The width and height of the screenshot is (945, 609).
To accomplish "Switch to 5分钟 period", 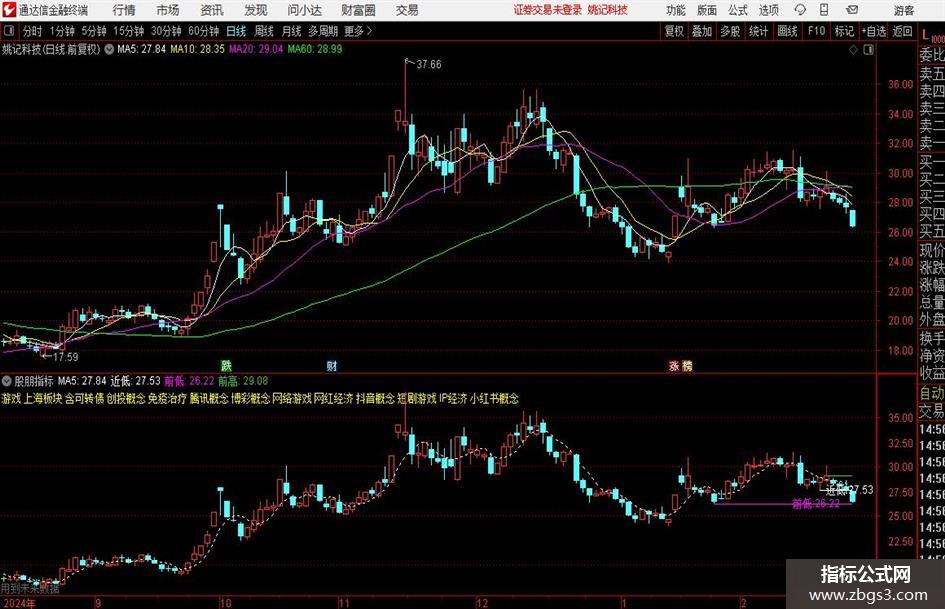I will (x=93, y=31).
